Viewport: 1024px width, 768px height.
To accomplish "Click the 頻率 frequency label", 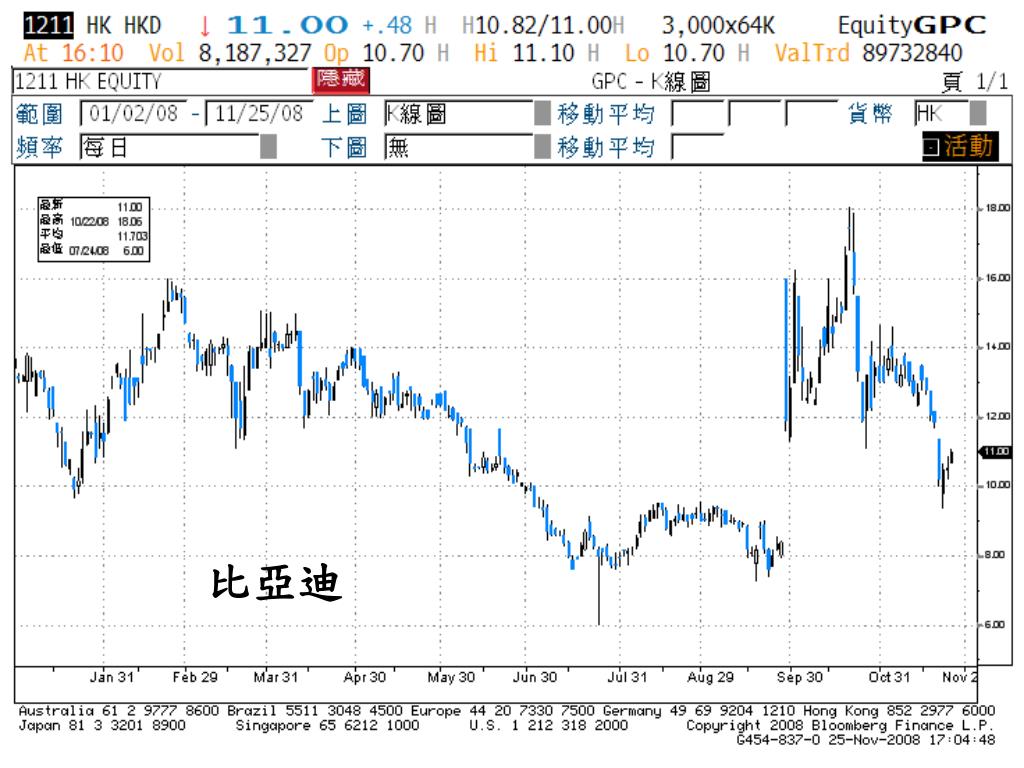I will pos(39,147).
